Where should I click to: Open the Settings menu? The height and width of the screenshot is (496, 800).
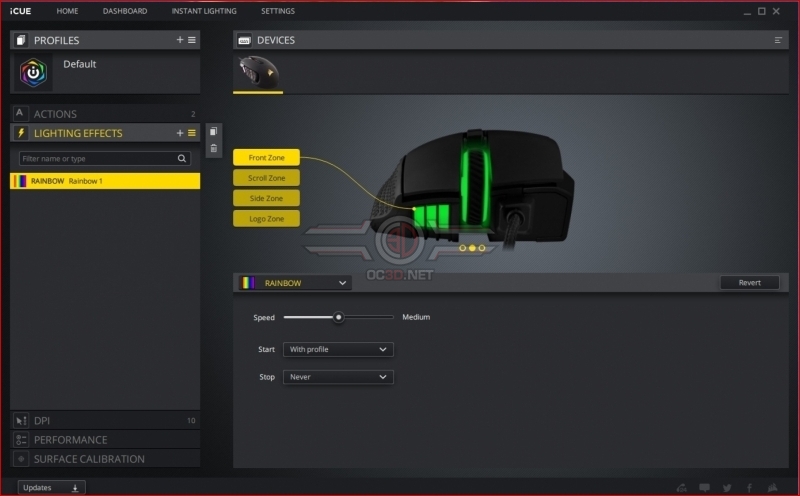(x=278, y=11)
